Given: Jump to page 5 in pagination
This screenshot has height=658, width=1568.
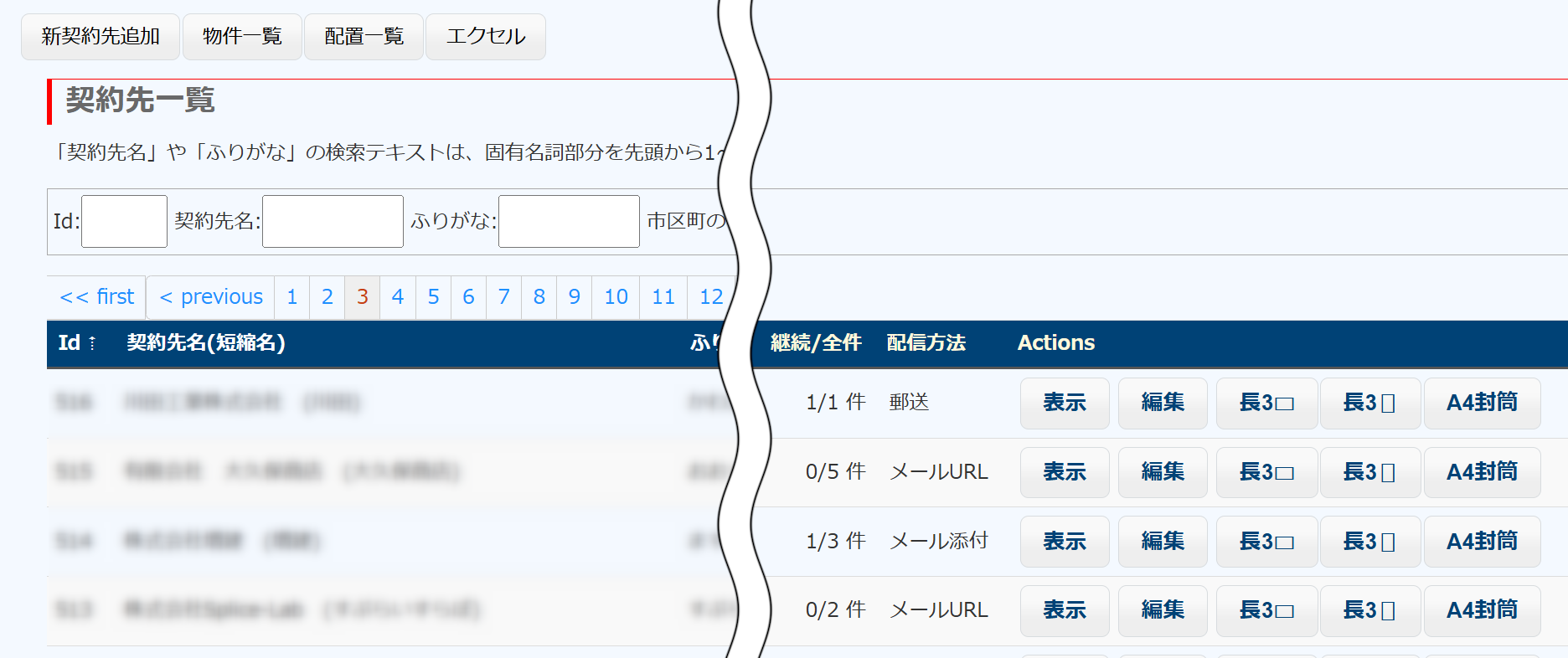Looking at the screenshot, I should pyautogui.click(x=433, y=297).
